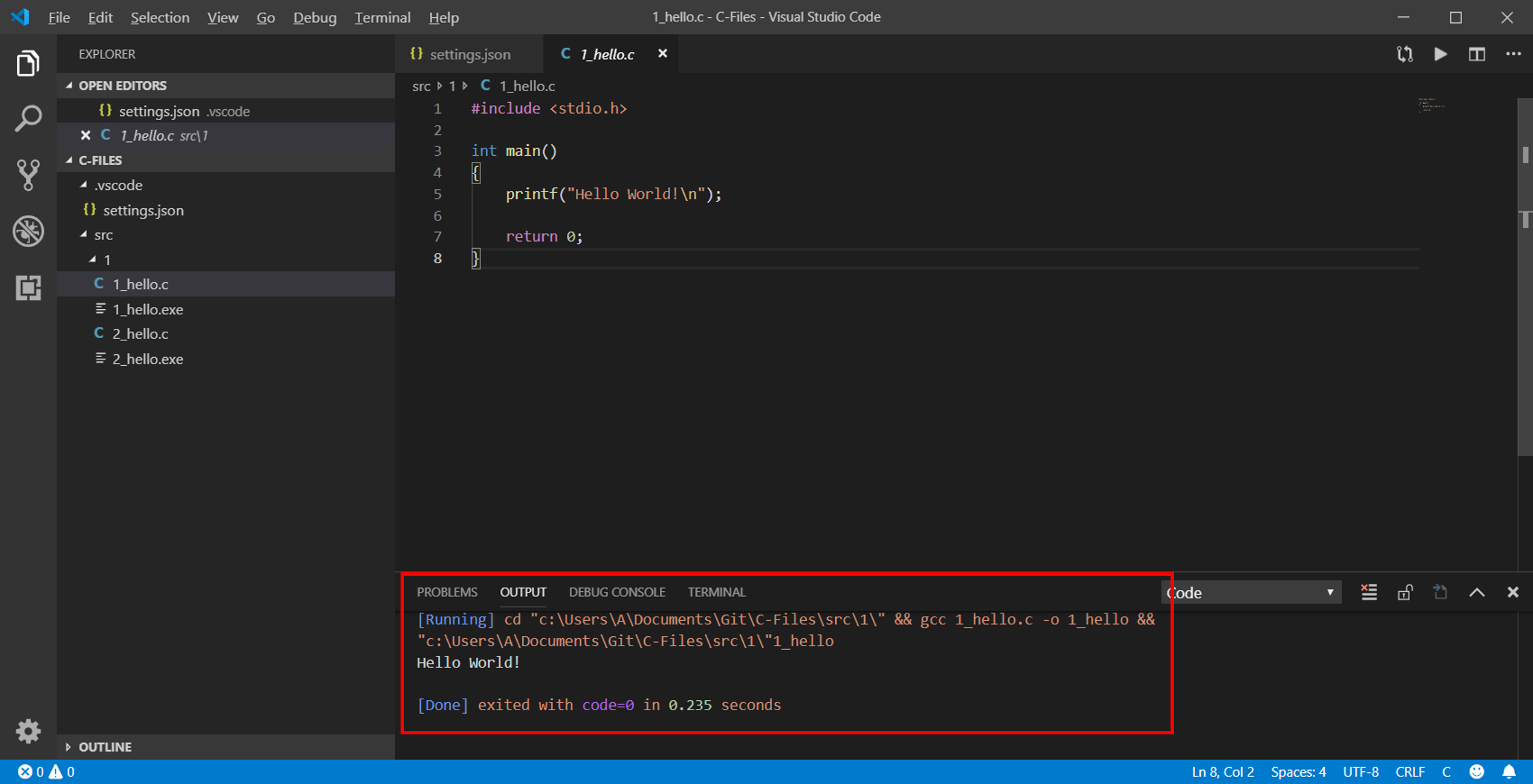Image resolution: width=1533 pixels, height=784 pixels.
Task: Toggle the notifications bell in status bar
Action: (x=1509, y=771)
